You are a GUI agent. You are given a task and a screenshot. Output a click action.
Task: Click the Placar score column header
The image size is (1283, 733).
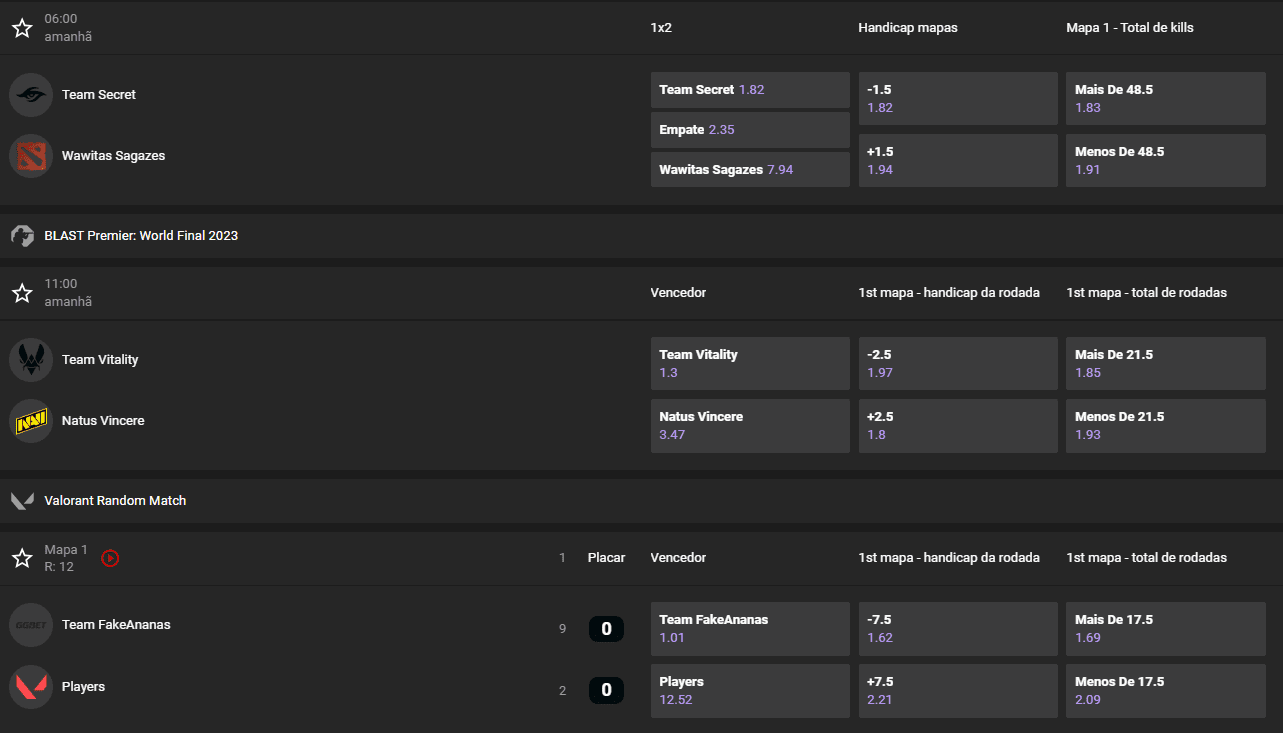[x=606, y=558]
